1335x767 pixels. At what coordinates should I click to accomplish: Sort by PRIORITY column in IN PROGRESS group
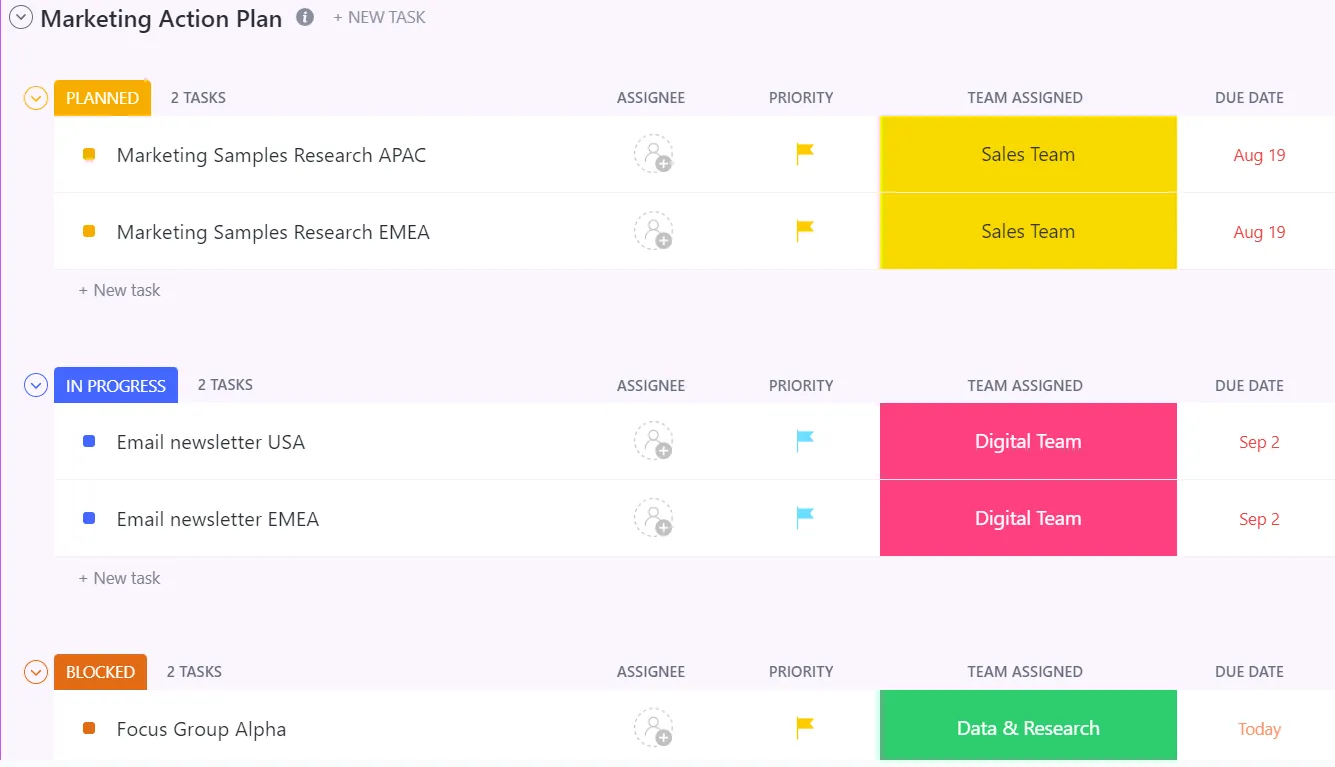click(x=801, y=386)
